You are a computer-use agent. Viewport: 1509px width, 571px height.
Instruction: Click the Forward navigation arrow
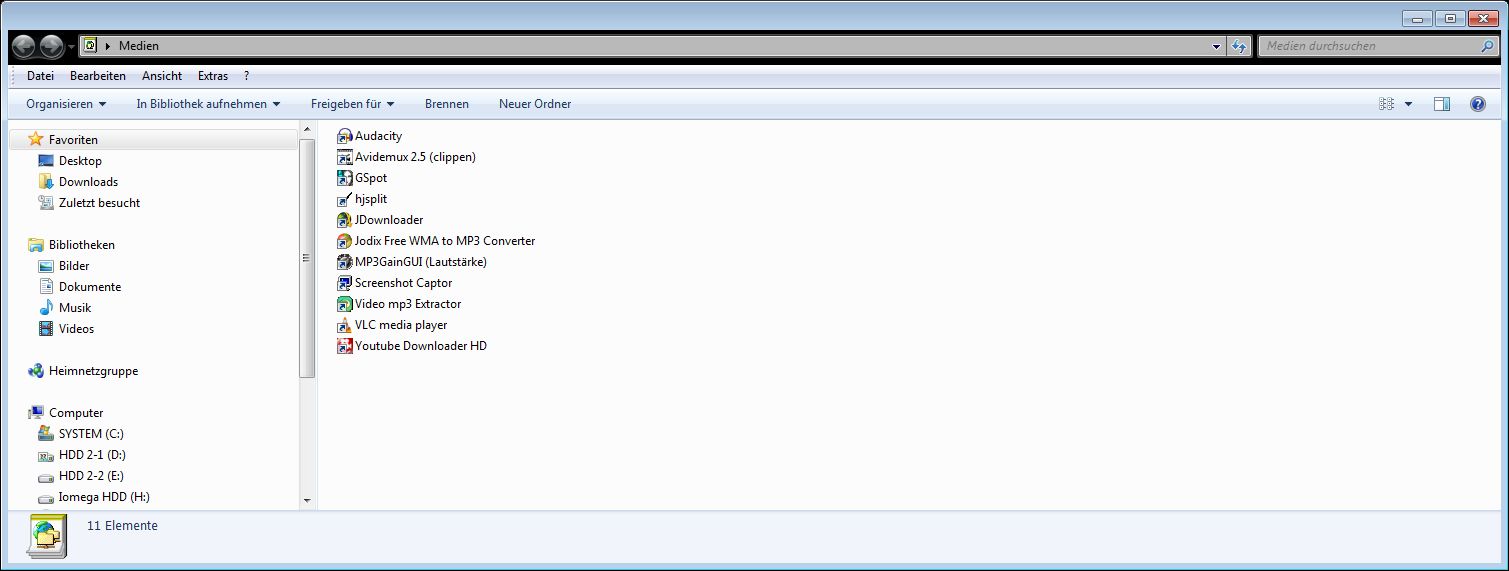click(x=52, y=46)
